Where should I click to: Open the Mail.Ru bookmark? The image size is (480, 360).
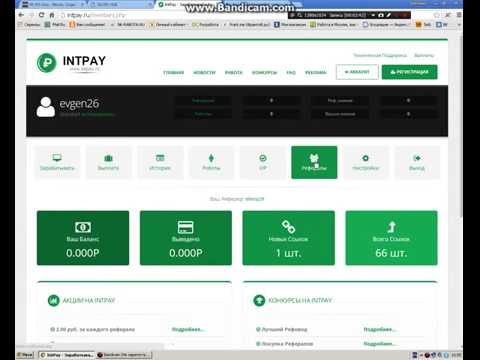pyautogui.click(x=55, y=25)
